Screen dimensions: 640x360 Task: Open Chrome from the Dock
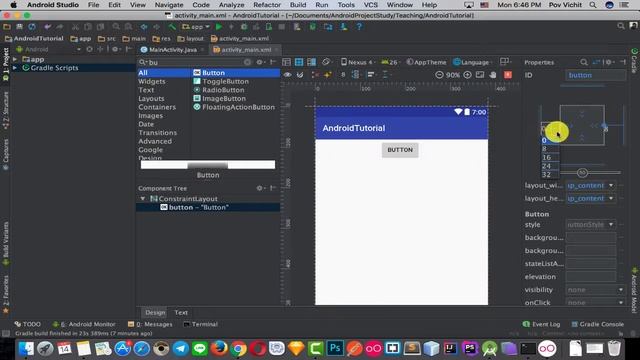coord(239,349)
